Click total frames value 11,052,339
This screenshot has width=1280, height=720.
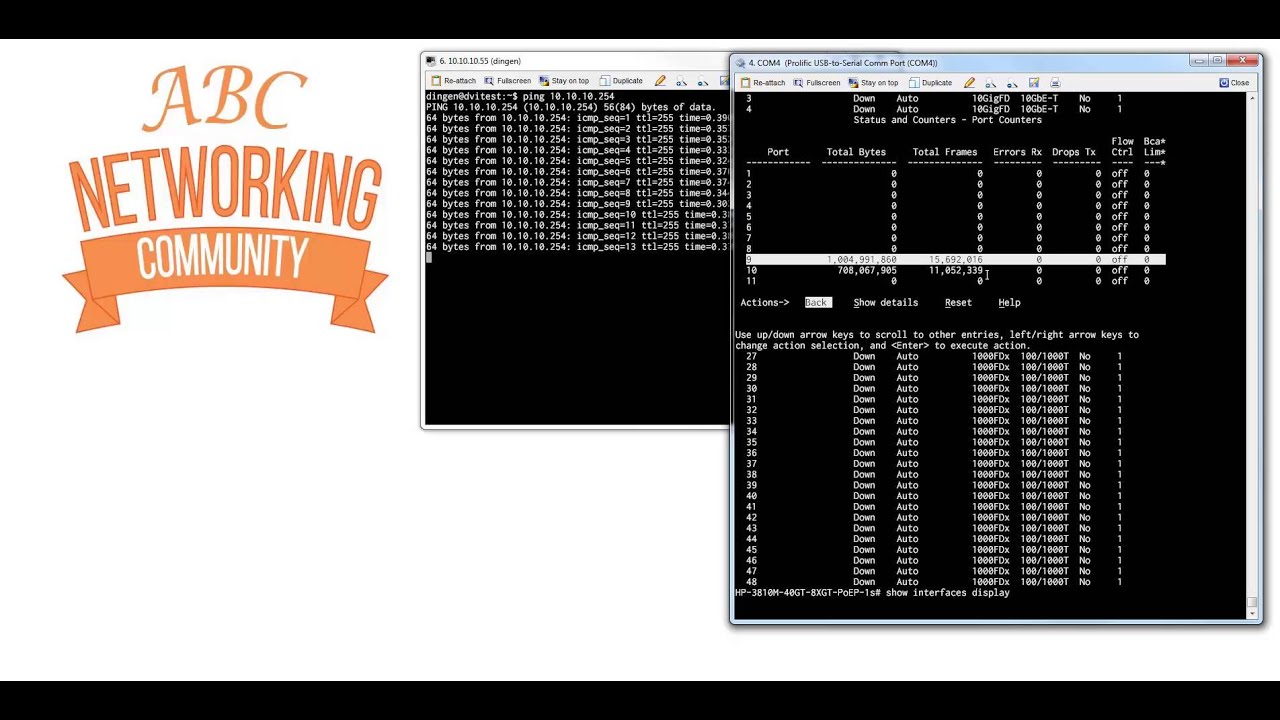click(x=955, y=271)
